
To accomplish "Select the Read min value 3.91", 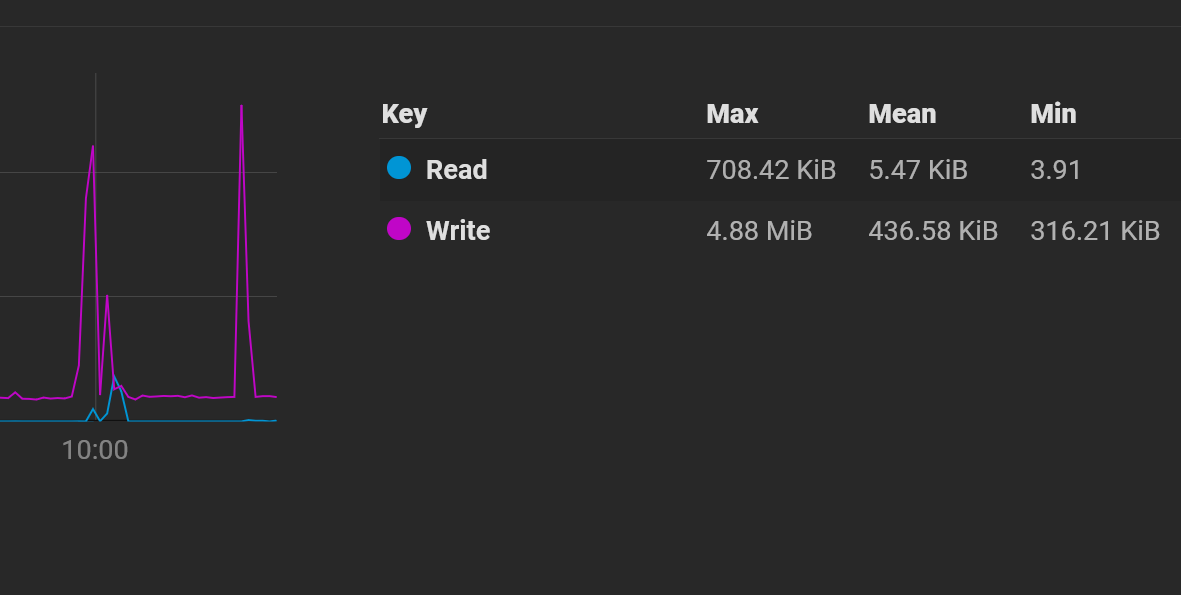I will (1055, 169).
